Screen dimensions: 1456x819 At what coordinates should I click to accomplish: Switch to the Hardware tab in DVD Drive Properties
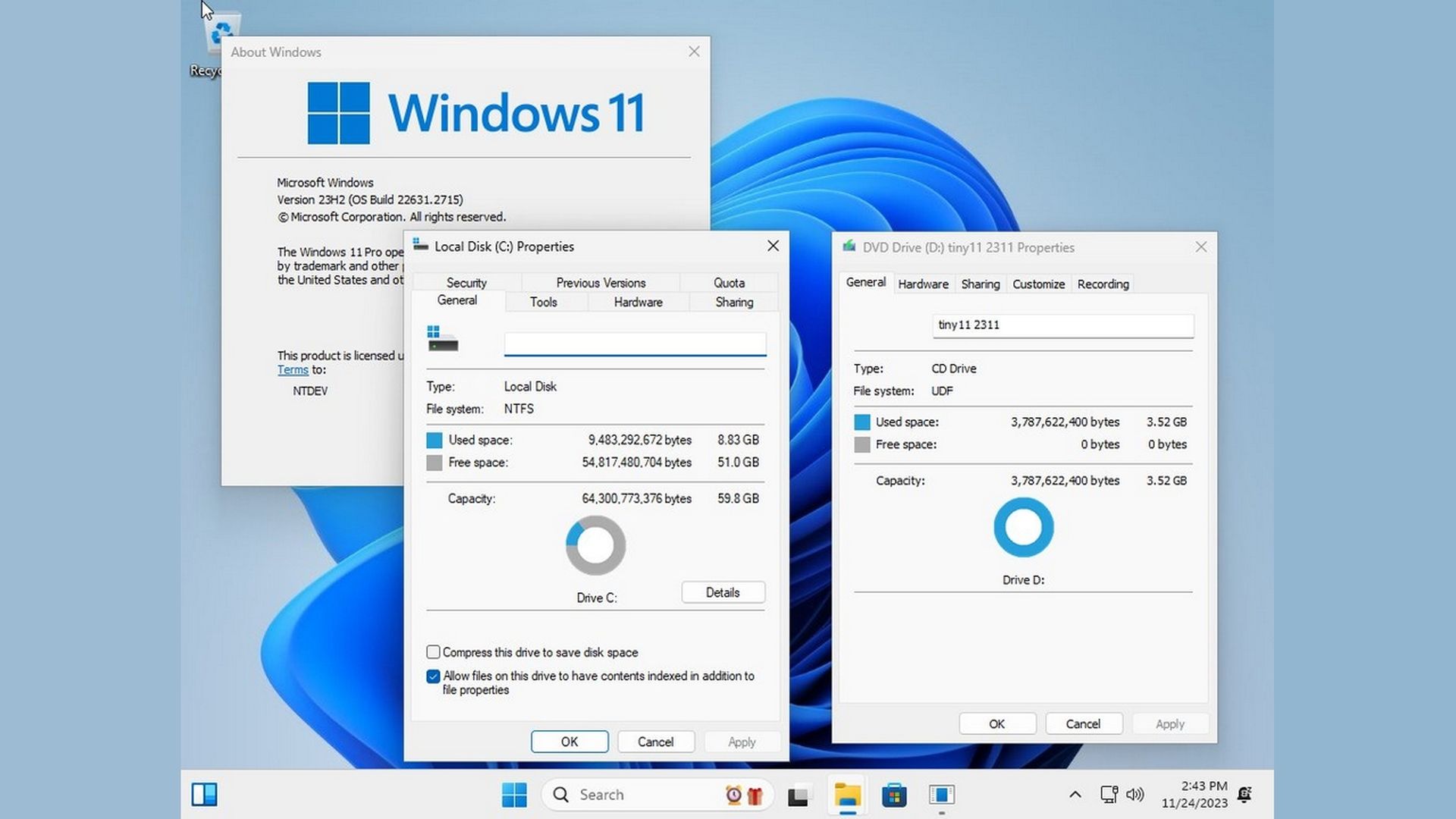pyautogui.click(x=923, y=284)
